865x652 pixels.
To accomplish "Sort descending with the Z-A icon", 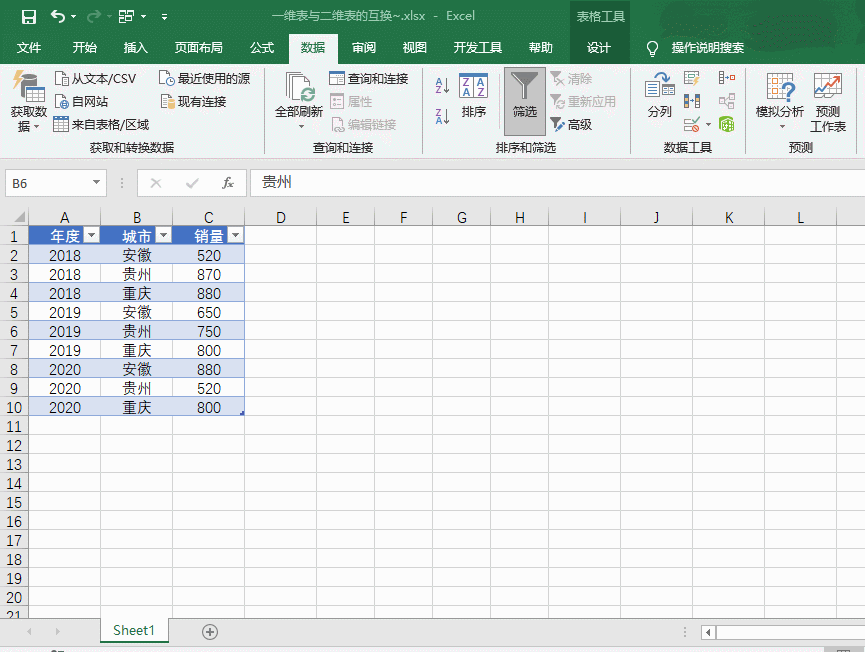I will [442, 116].
